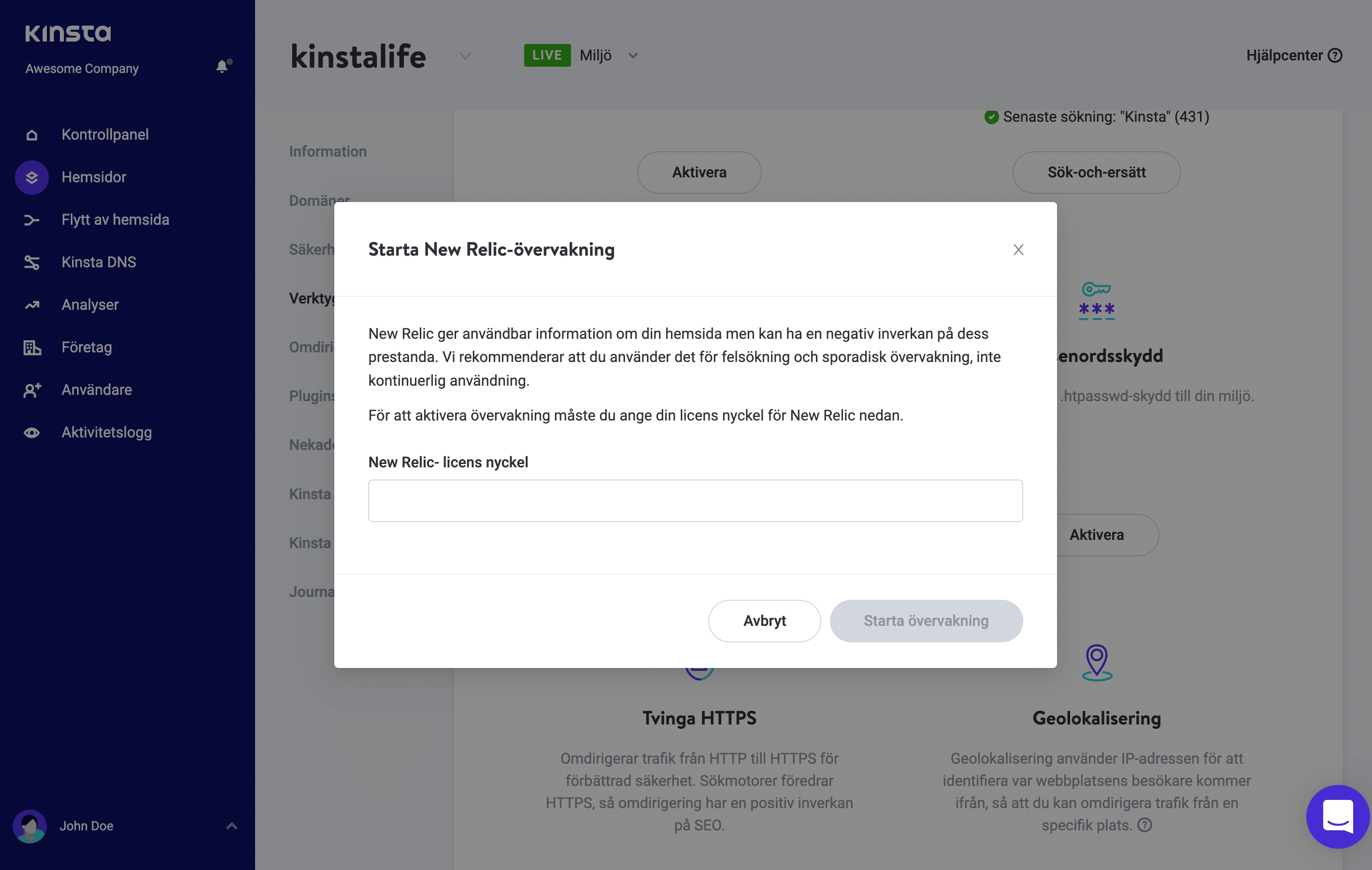Open Flytt av hemsida
Image resolution: width=1372 pixels, height=870 pixels.
point(115,220)
